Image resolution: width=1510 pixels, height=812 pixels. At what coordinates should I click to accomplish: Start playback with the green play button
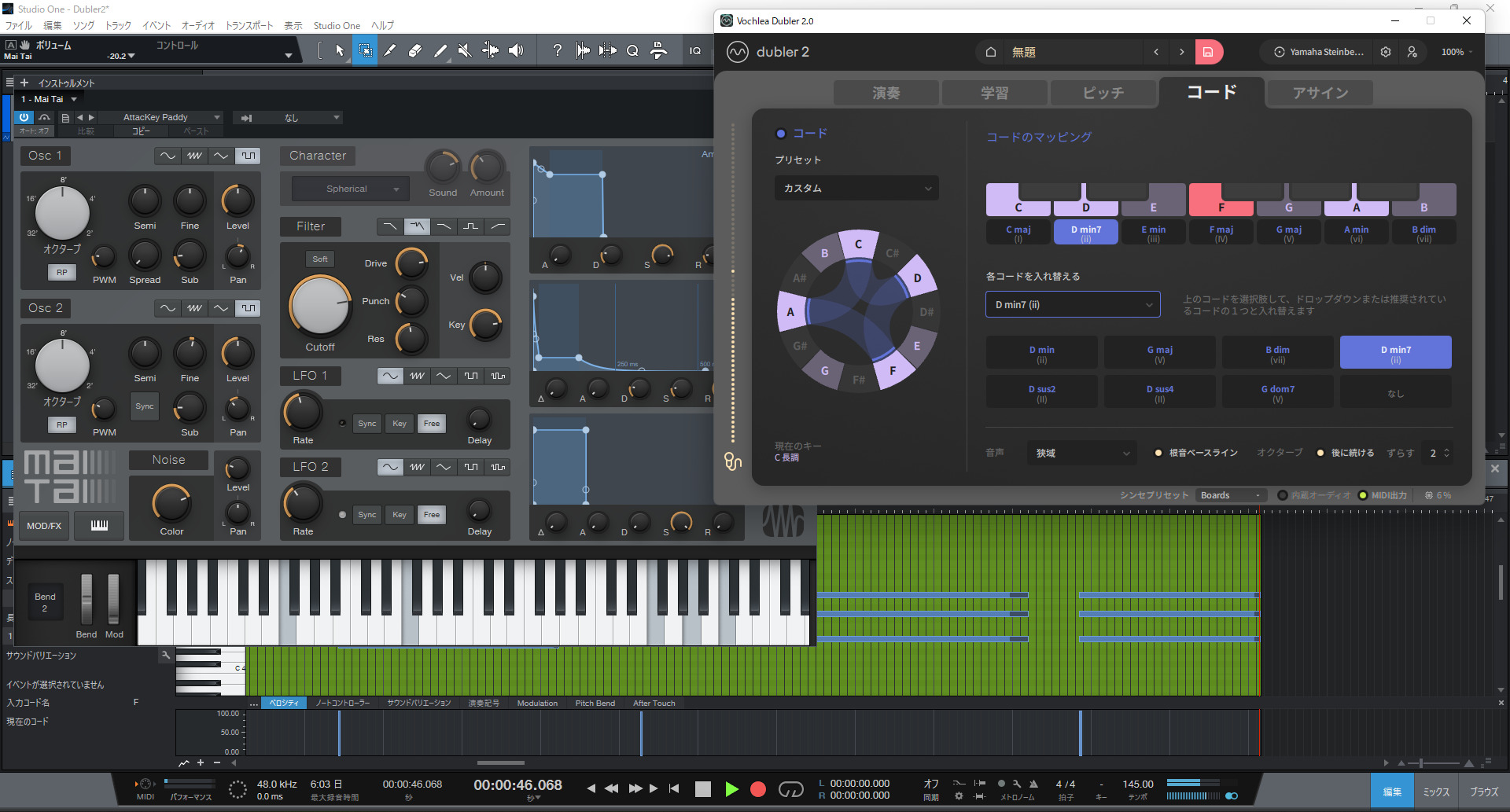731,789
